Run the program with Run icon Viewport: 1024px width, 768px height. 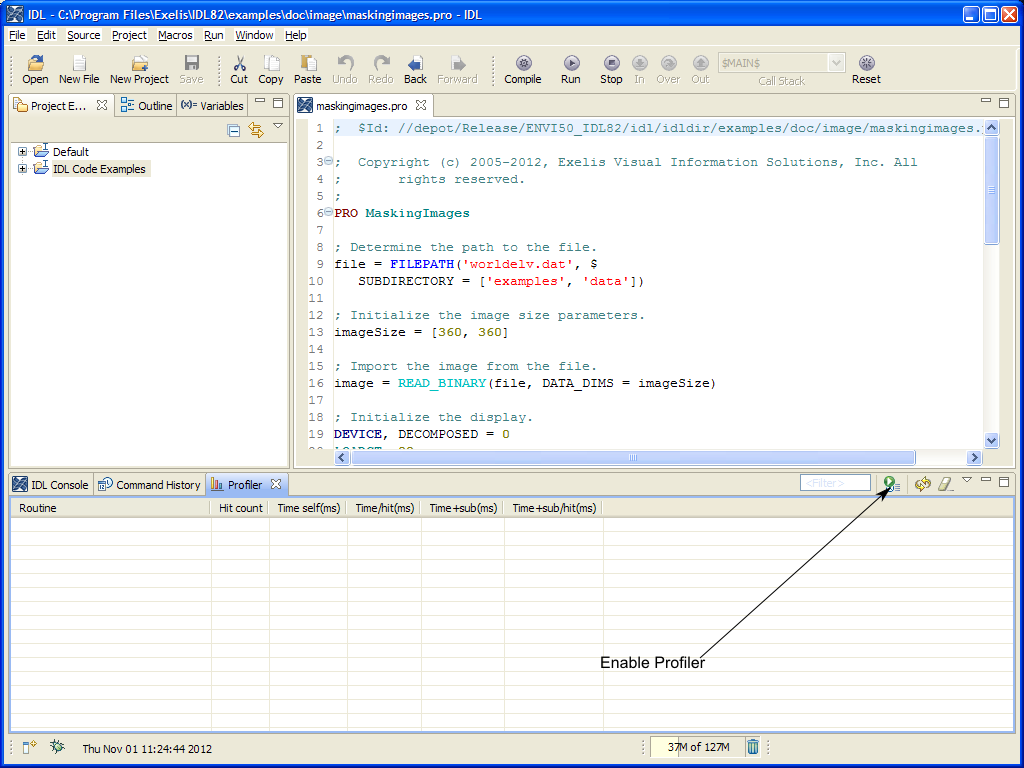tap(571, 70)
